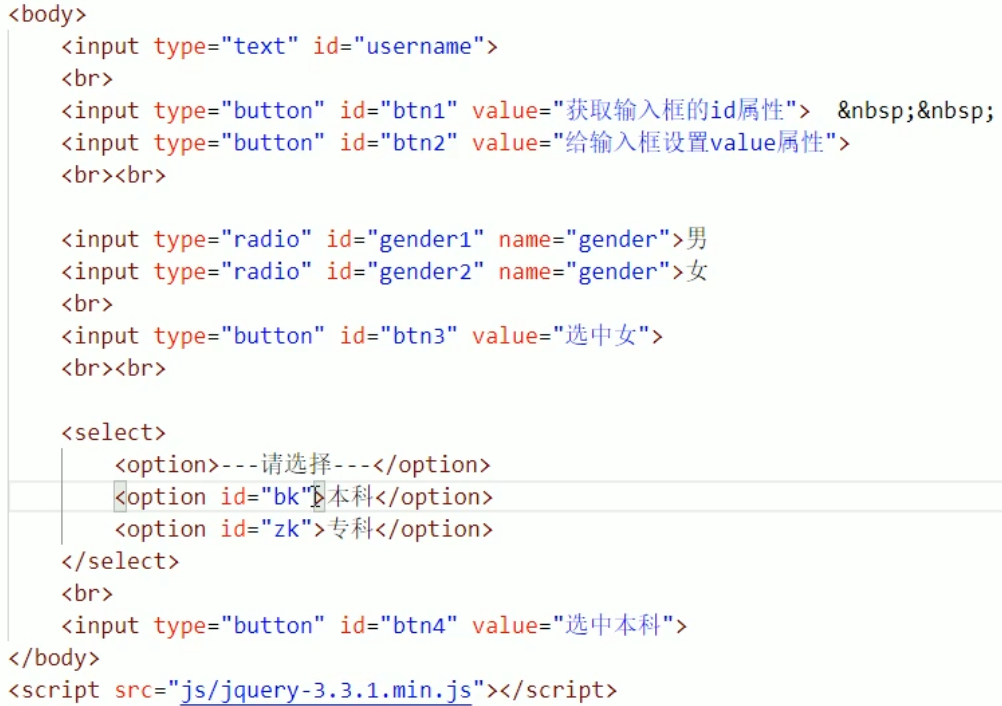Click the type value "text"
This screenshot has height=706, width=1002.
259,46
